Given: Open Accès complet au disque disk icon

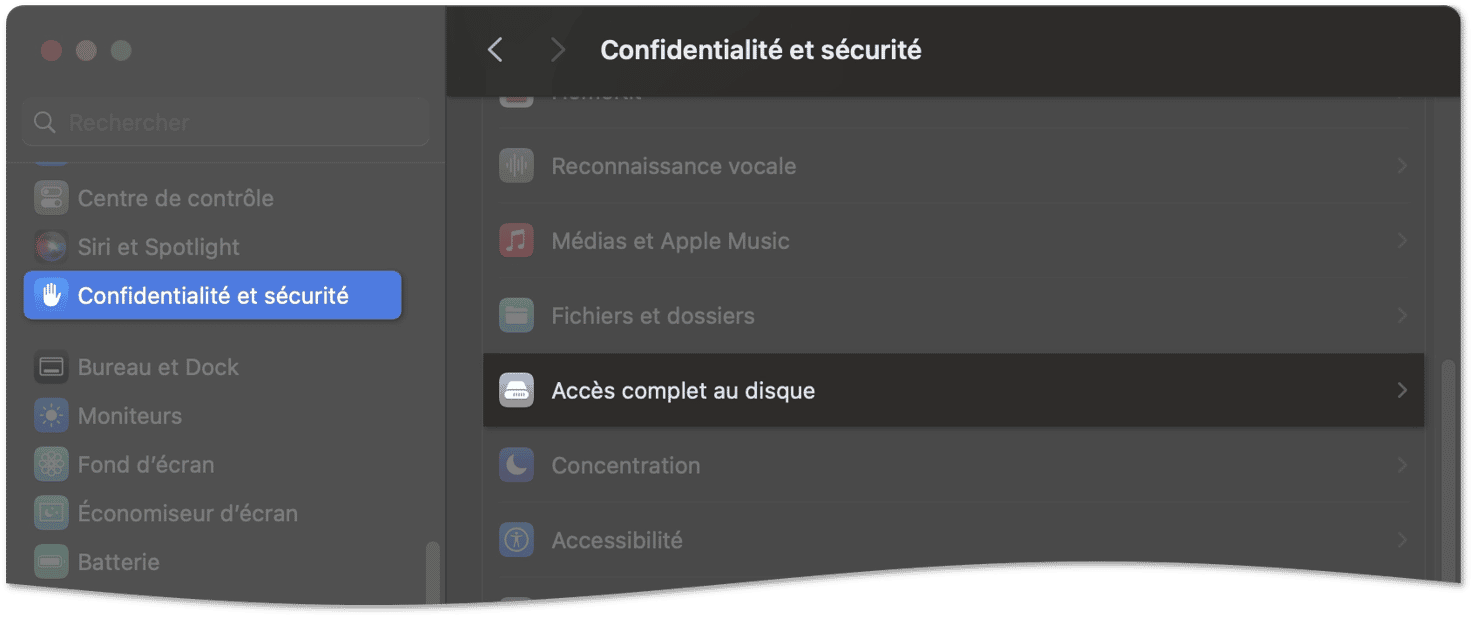Looking at the screenshot, I should (x=517, y=390).
